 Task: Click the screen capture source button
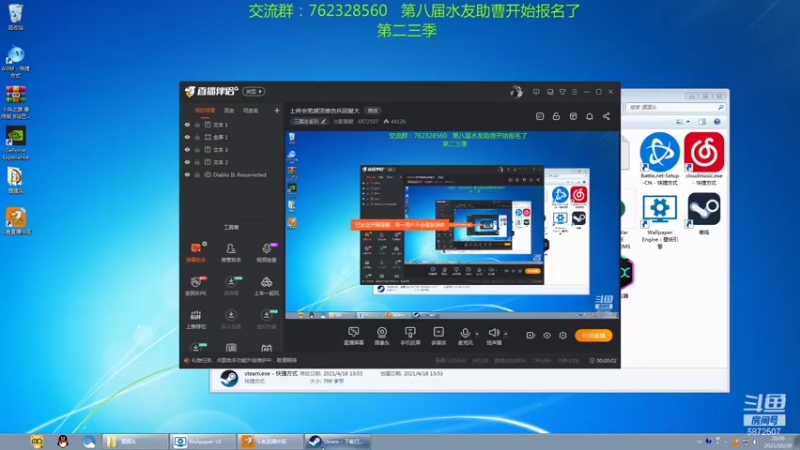[353, 336]
